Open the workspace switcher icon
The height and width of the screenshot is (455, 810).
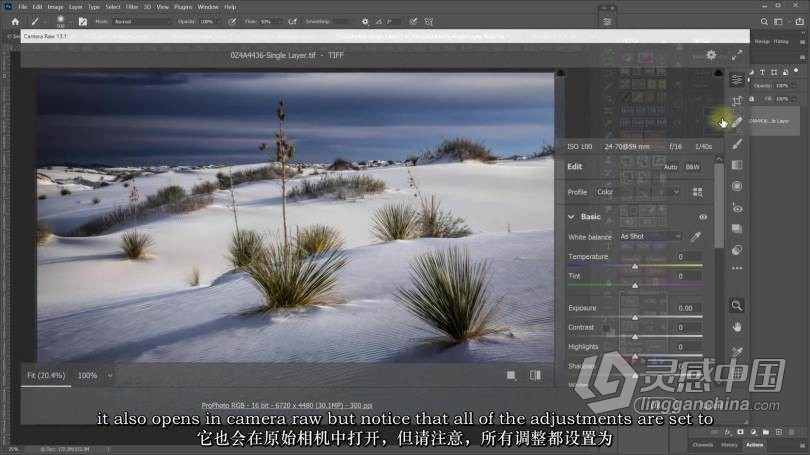pos(778,22)
